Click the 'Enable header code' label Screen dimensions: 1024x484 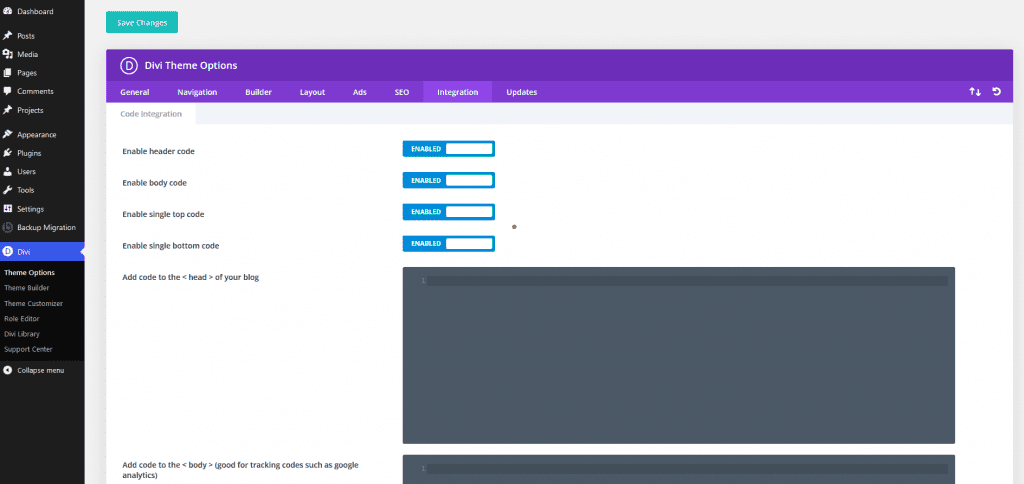coord(159,151)
